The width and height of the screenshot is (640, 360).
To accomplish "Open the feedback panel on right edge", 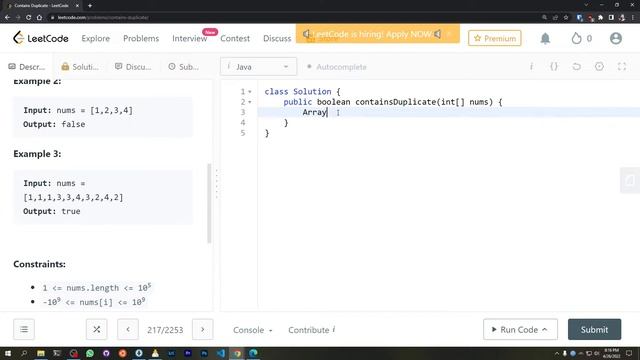I will click(630, 180).
